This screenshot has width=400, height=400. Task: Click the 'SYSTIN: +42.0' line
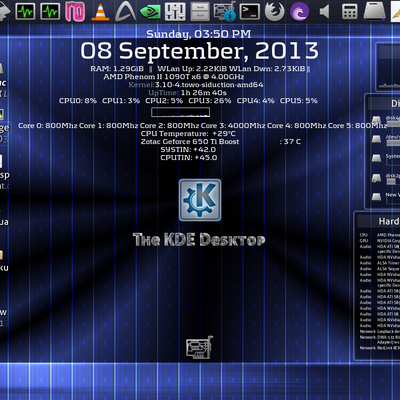[188, 150]
